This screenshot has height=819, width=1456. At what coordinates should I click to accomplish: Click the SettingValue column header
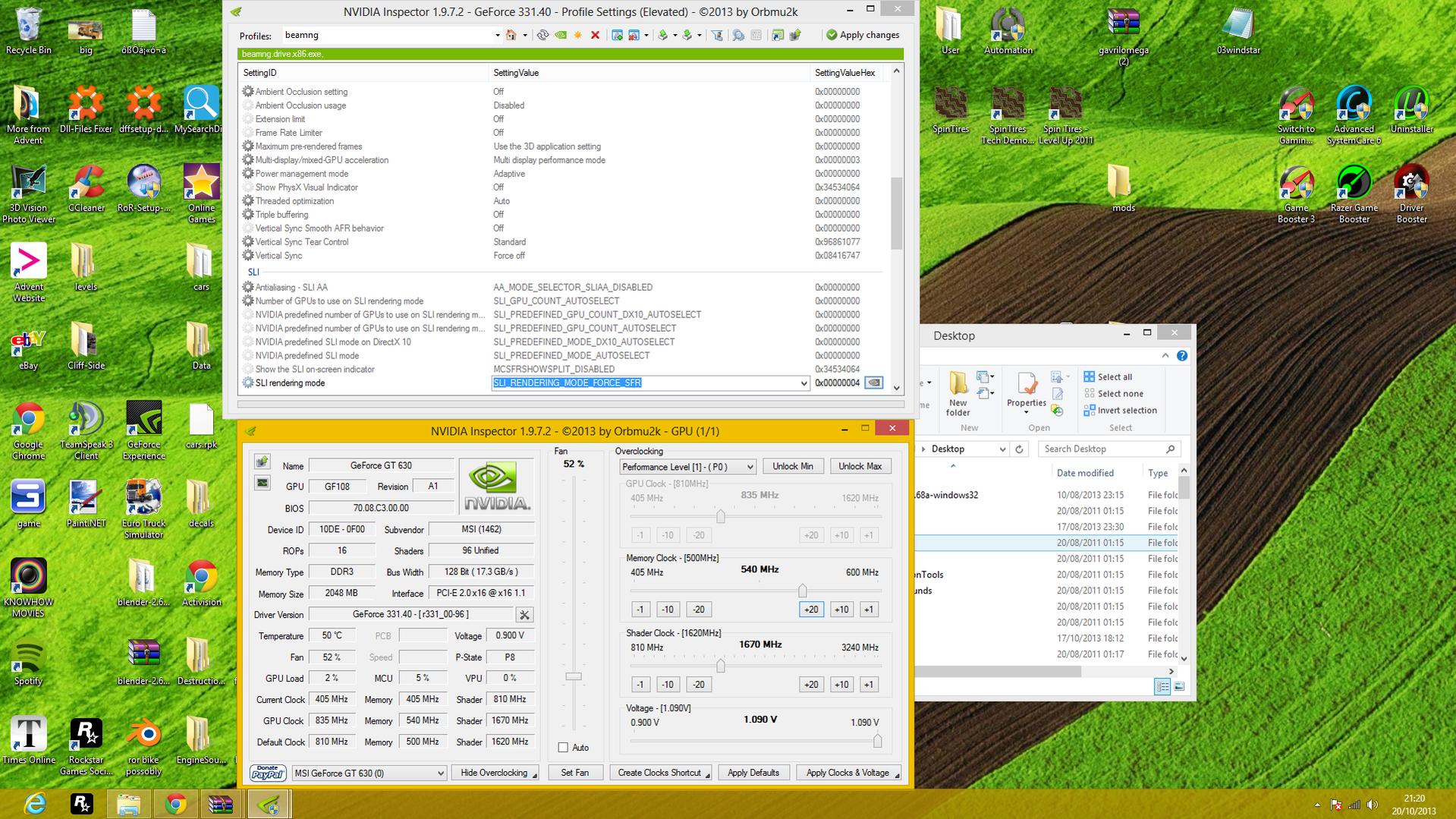[x=649, y=73]
